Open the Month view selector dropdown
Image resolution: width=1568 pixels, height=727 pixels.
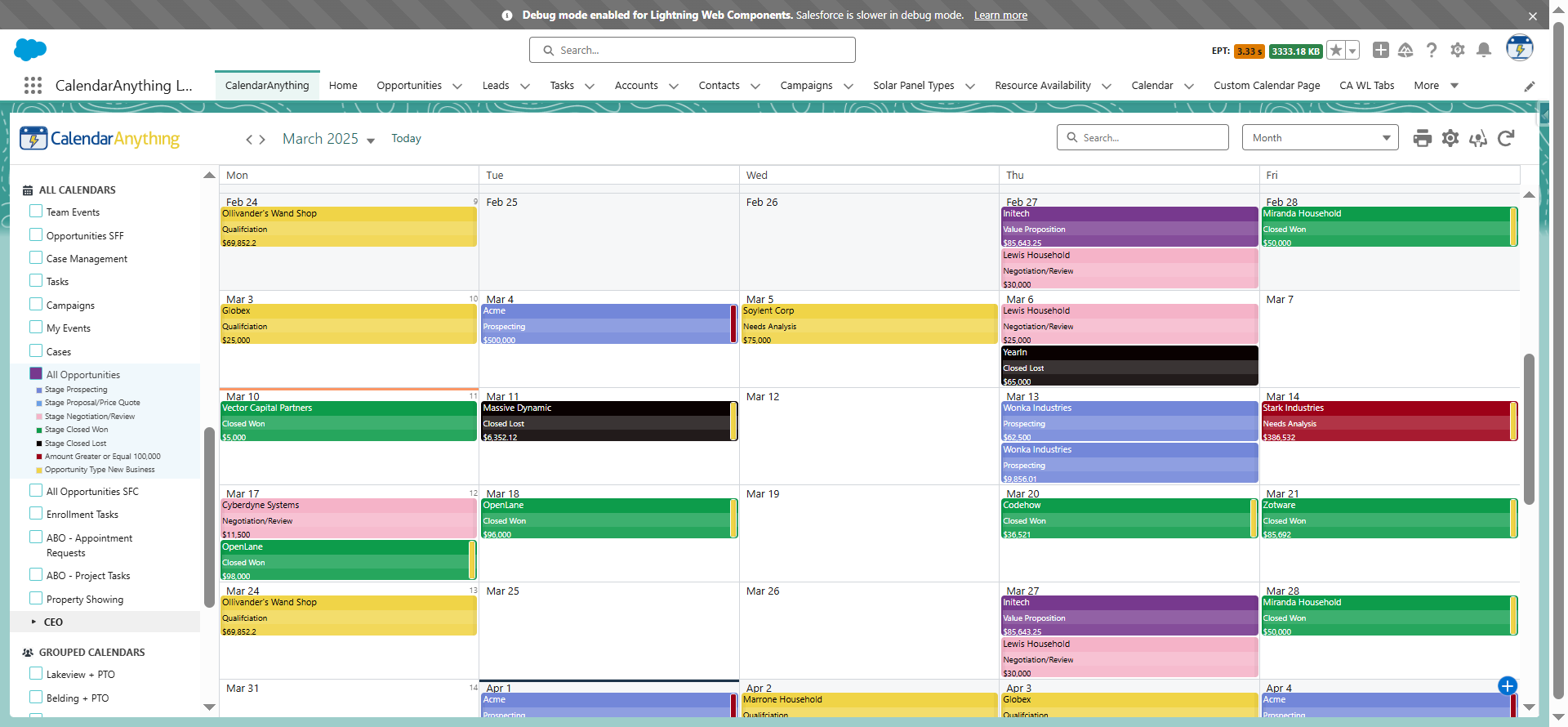(x=1321, y=137)
